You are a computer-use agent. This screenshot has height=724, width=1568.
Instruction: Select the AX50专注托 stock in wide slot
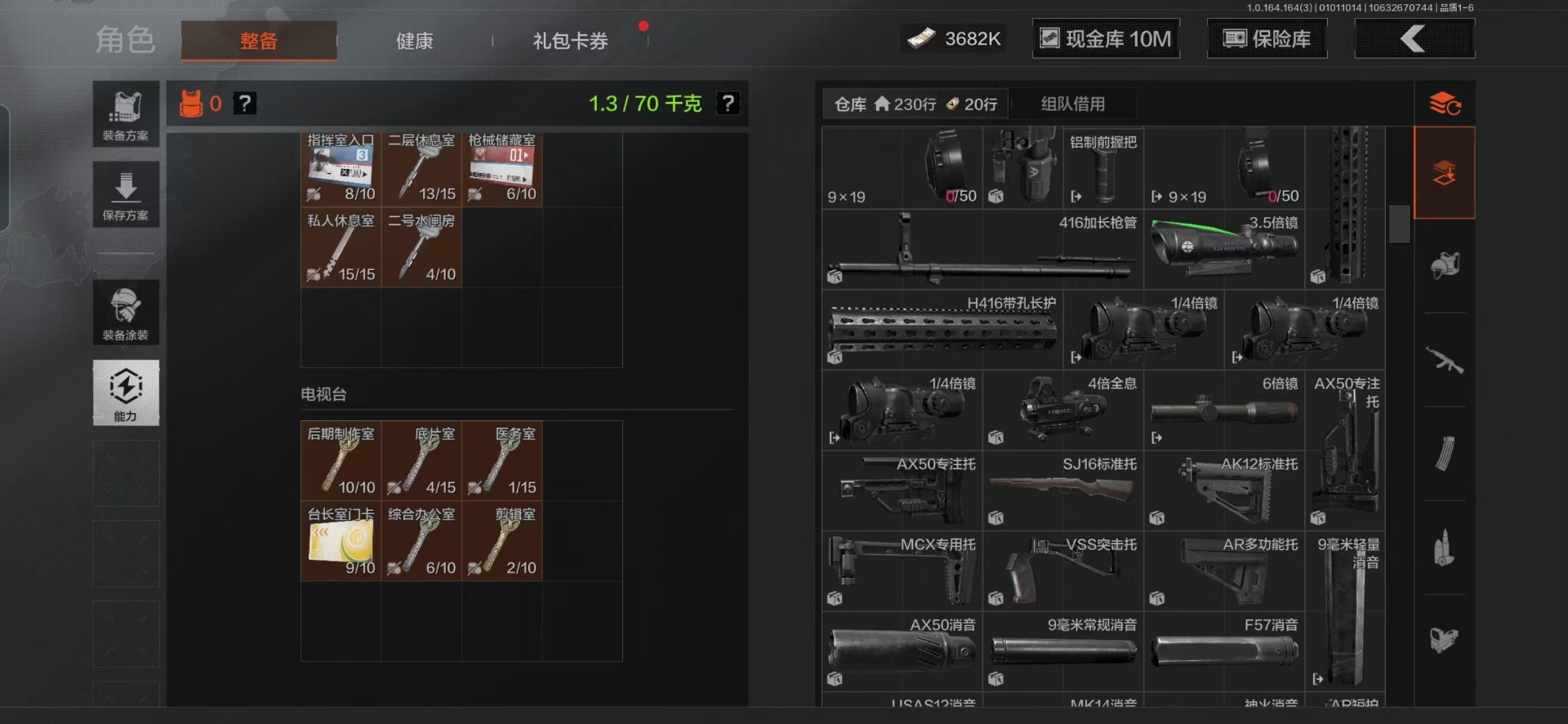point(902,491)
